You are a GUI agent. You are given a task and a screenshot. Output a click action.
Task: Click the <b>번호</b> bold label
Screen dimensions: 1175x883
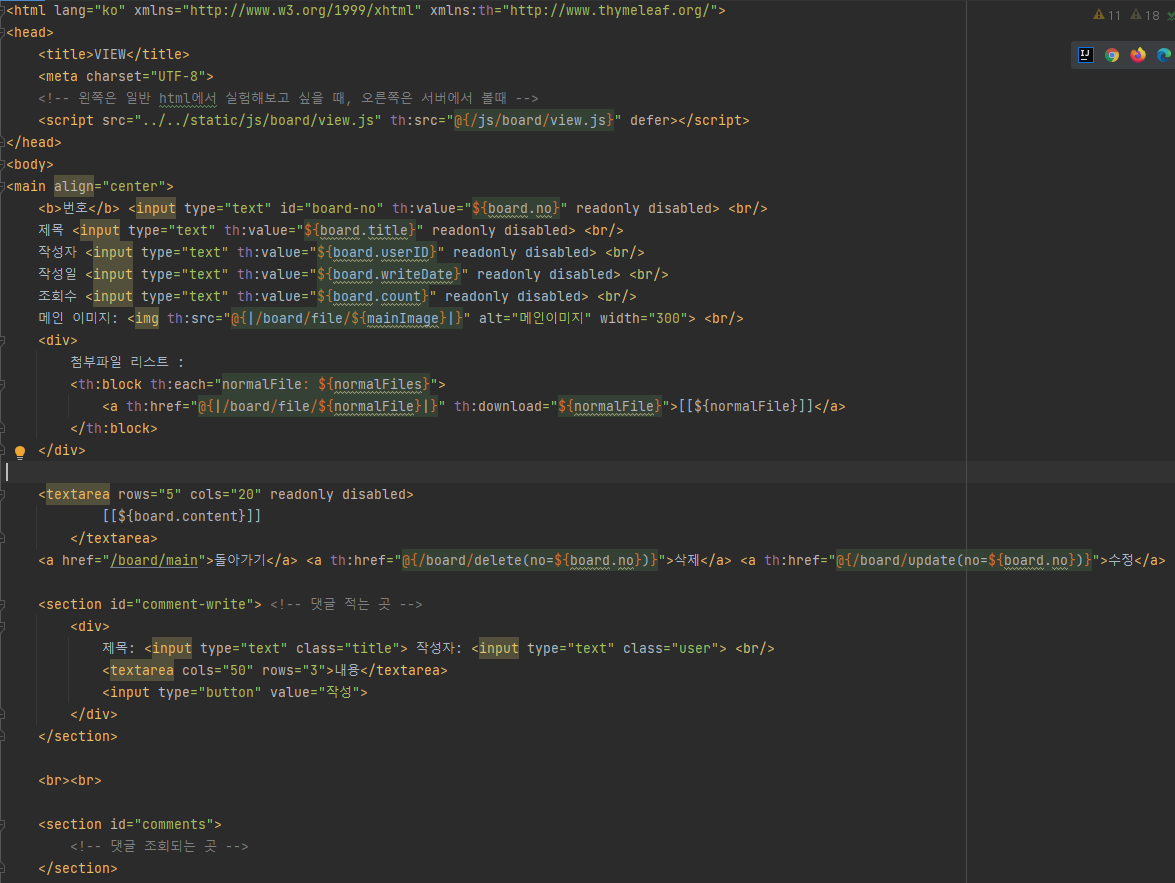pos(79,208)
